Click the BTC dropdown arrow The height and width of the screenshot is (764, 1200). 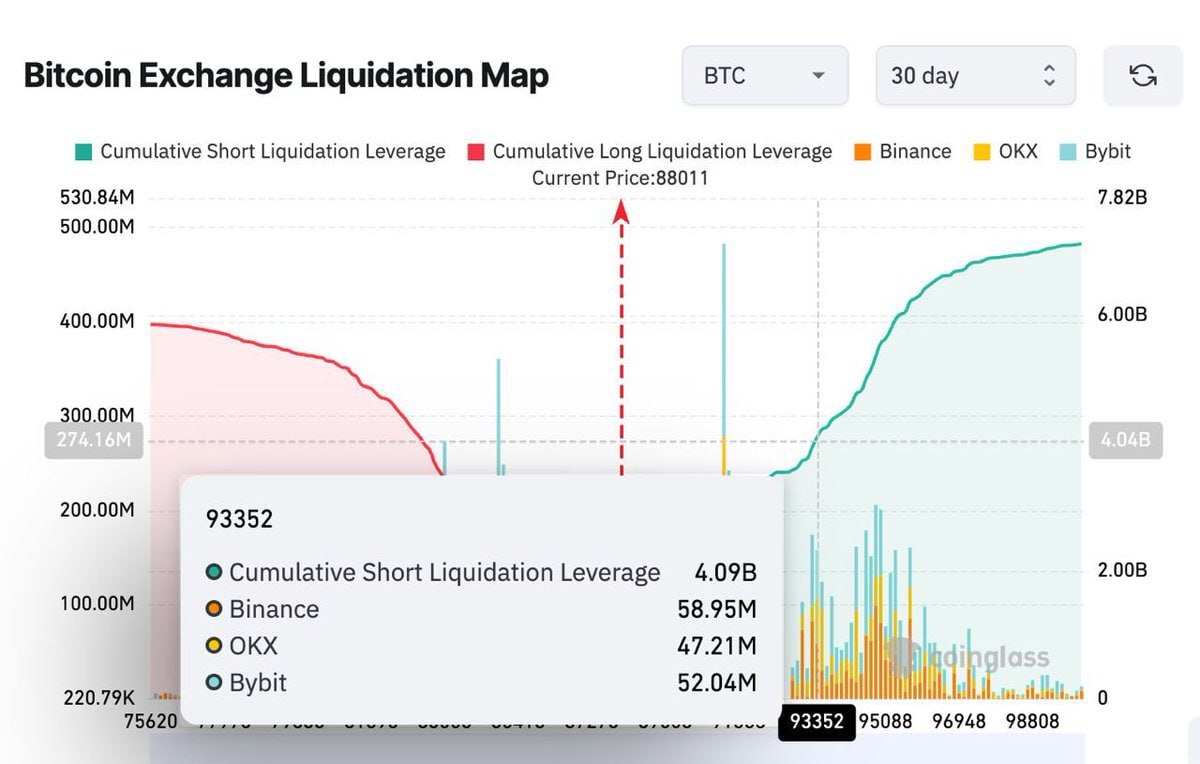[818, 76]
